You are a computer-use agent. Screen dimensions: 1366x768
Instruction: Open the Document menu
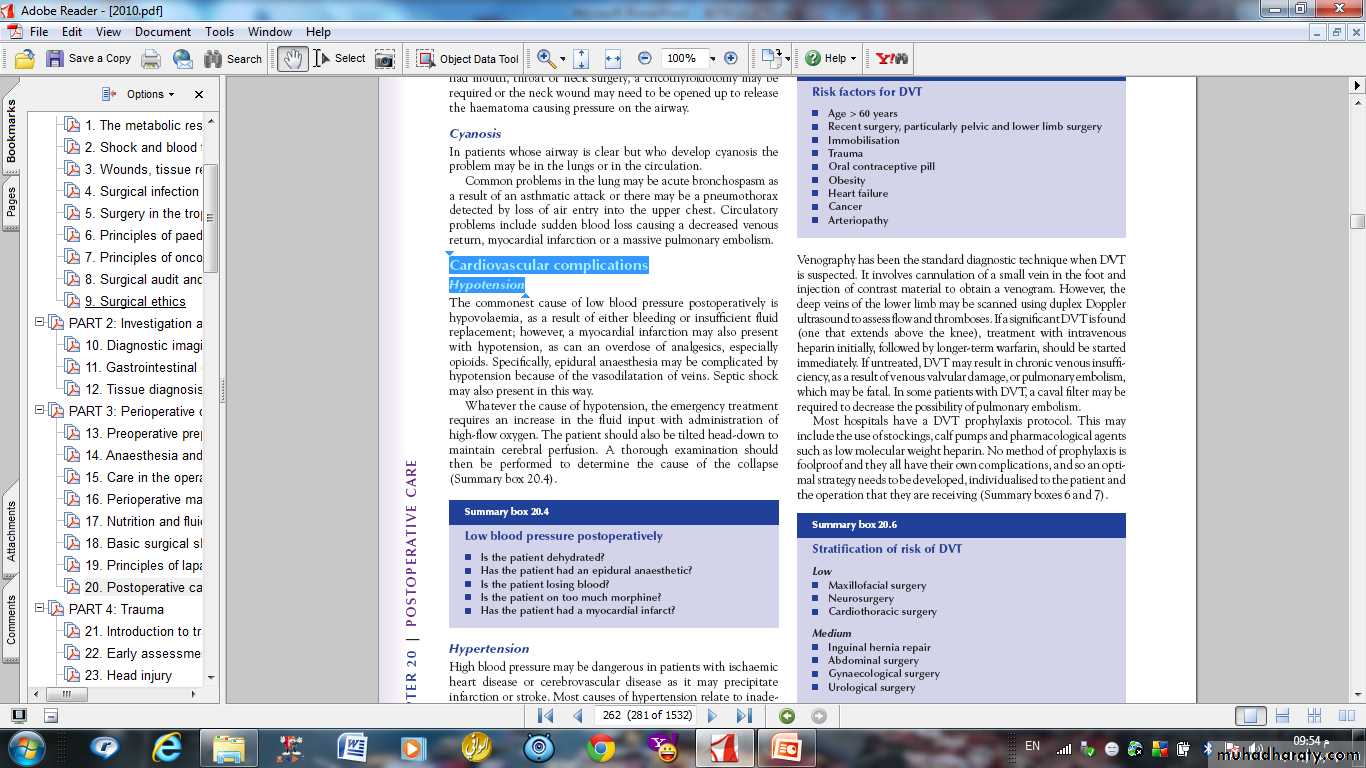click(163, 32)
